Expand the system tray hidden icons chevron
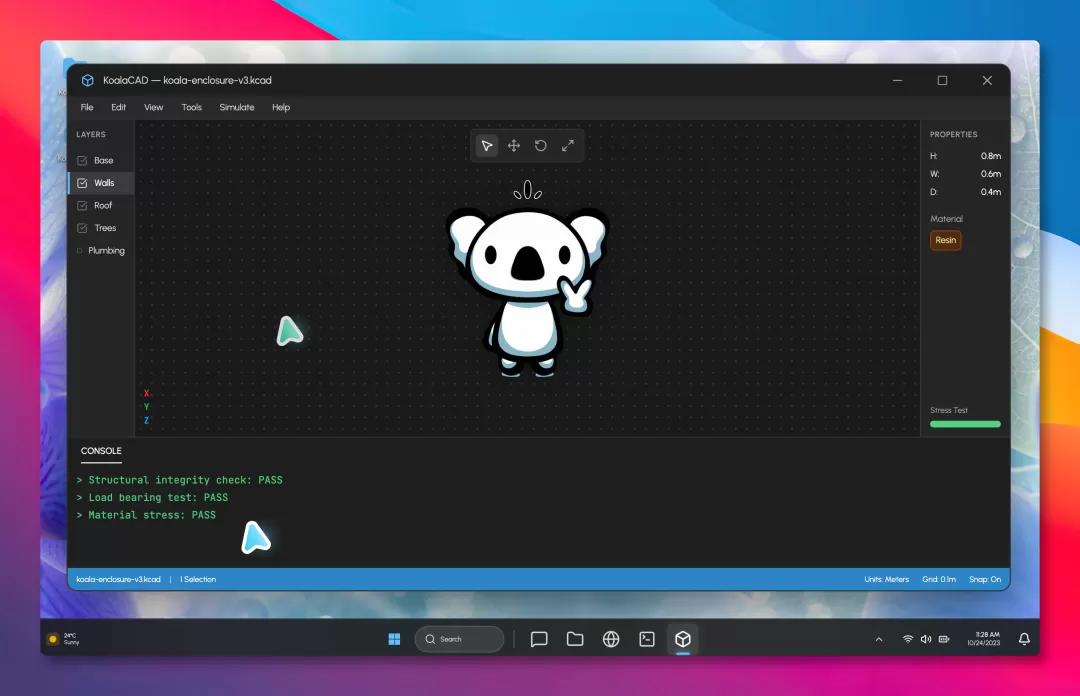The height and width of the screenshot is (696, 1080). (x=879, y=639)
